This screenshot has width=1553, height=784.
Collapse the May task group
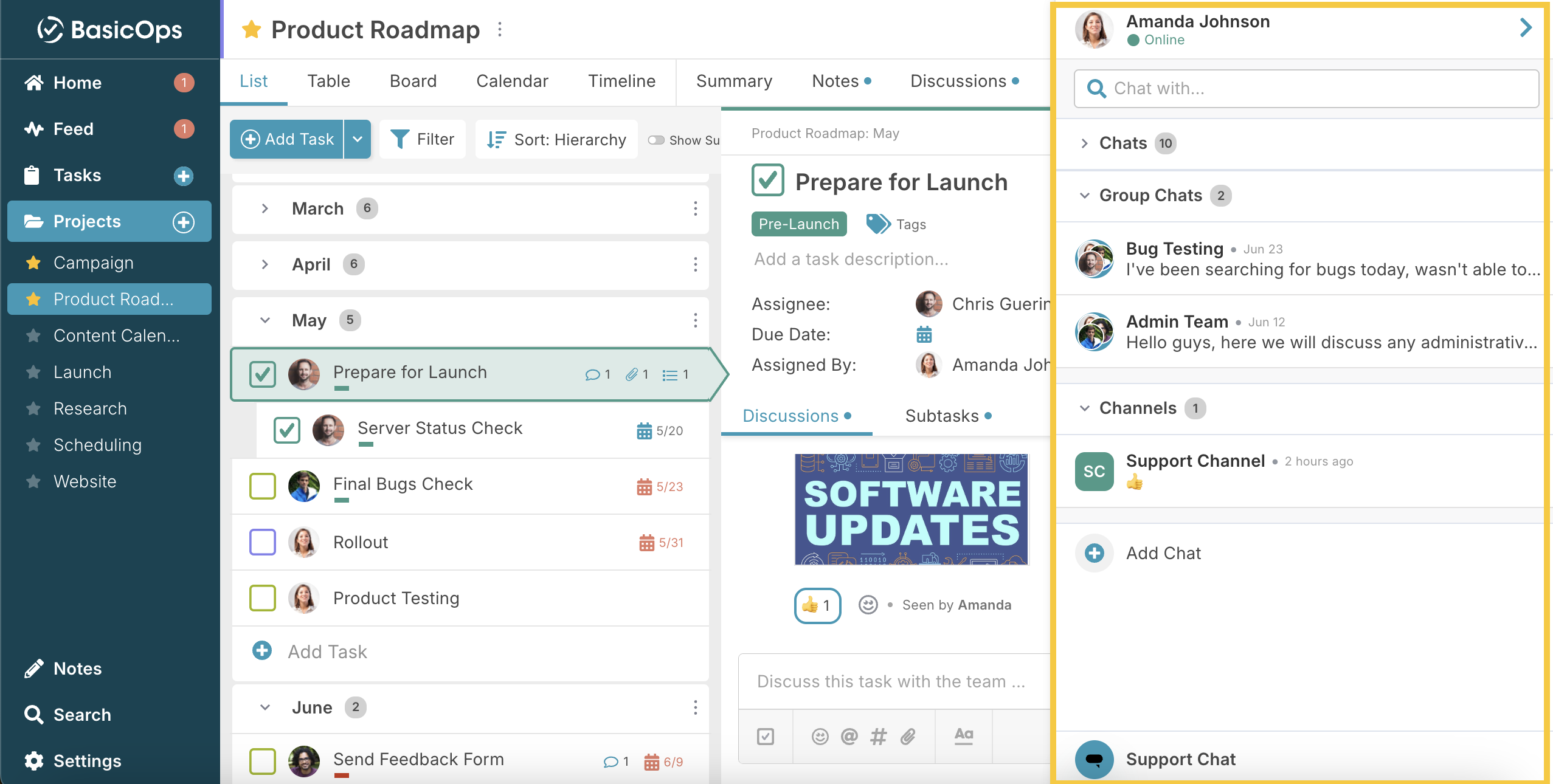(x=265, y=320)
